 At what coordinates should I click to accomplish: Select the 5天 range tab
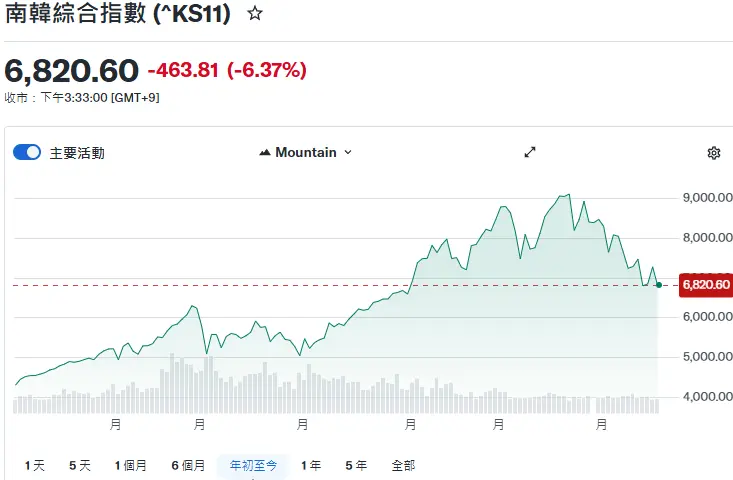pos(80,466)
